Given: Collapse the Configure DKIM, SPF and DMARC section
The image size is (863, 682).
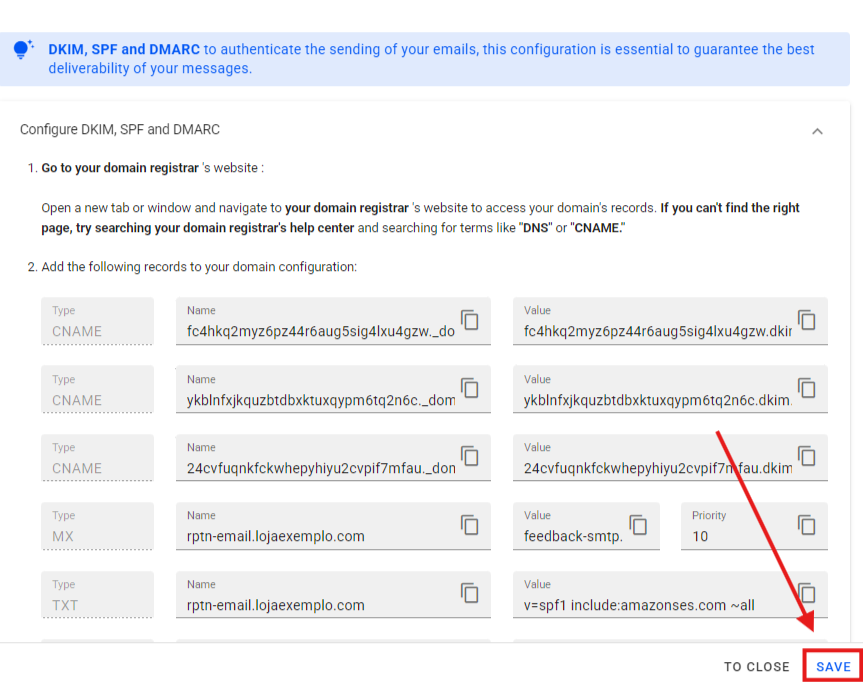Looking at the screenshot, I should tap(817, 131).
